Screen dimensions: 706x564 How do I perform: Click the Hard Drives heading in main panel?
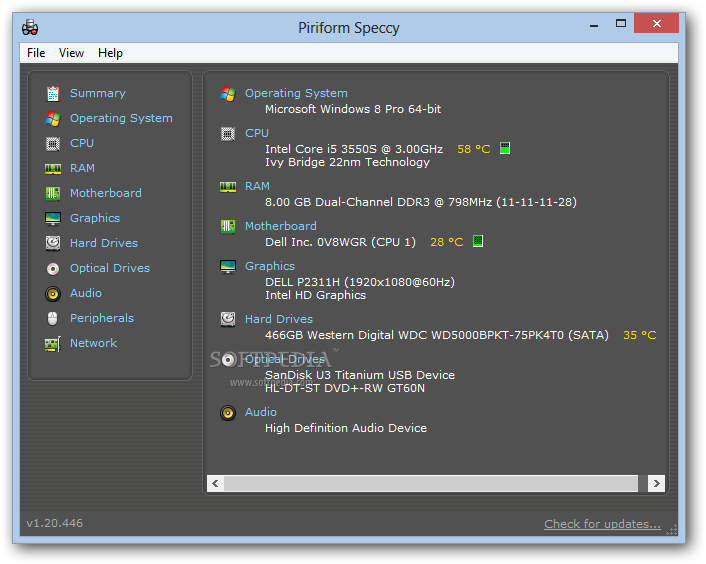tap(278, 319)
